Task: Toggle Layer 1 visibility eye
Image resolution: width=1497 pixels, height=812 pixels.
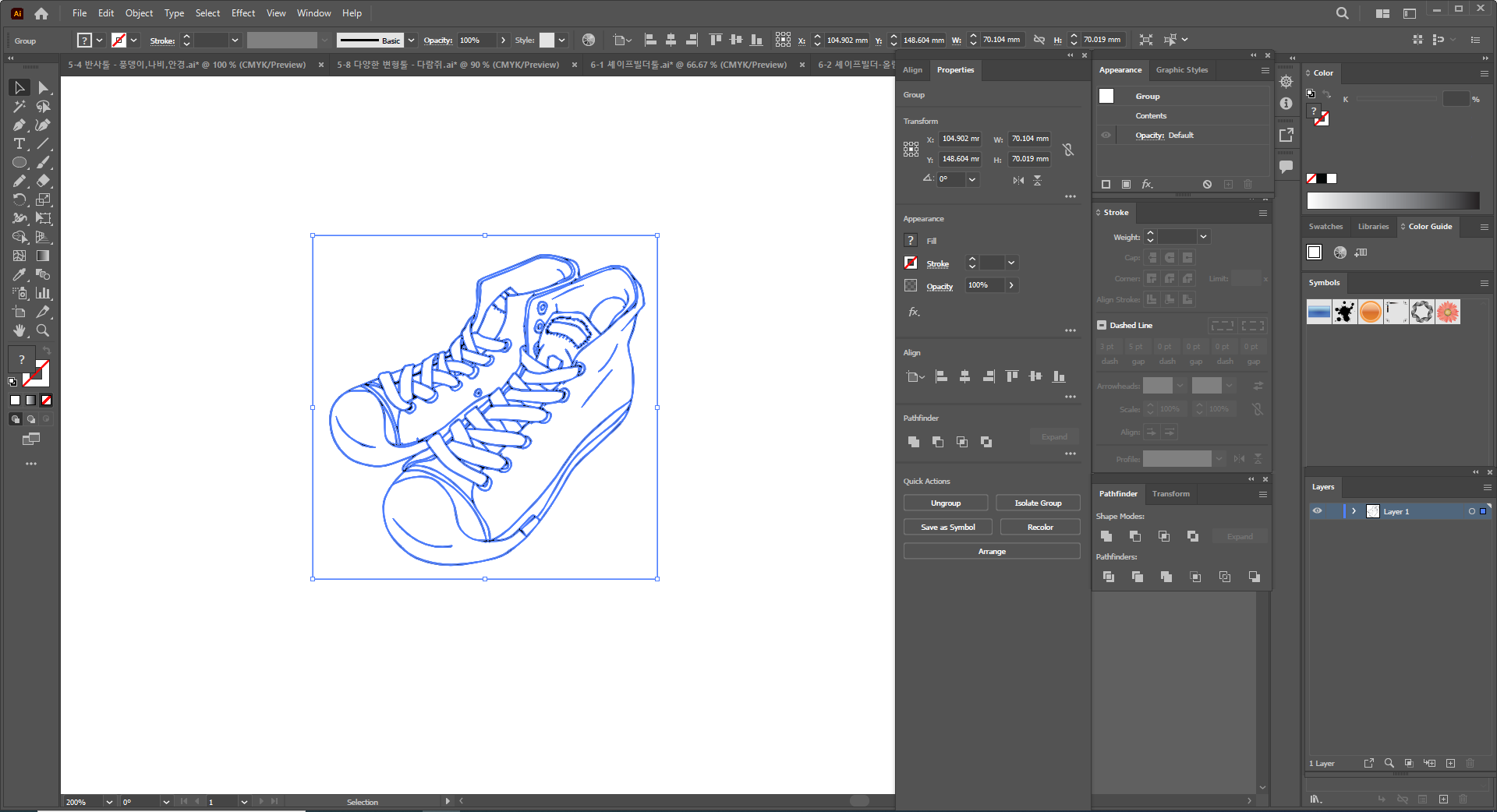Action: coord(1317,511)
